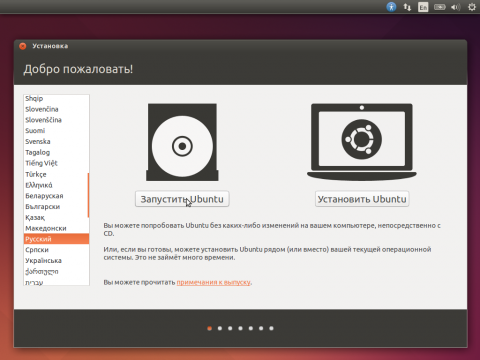Click the highlighted Русский entry
The image size is (480, 360).
coord(56,239)
